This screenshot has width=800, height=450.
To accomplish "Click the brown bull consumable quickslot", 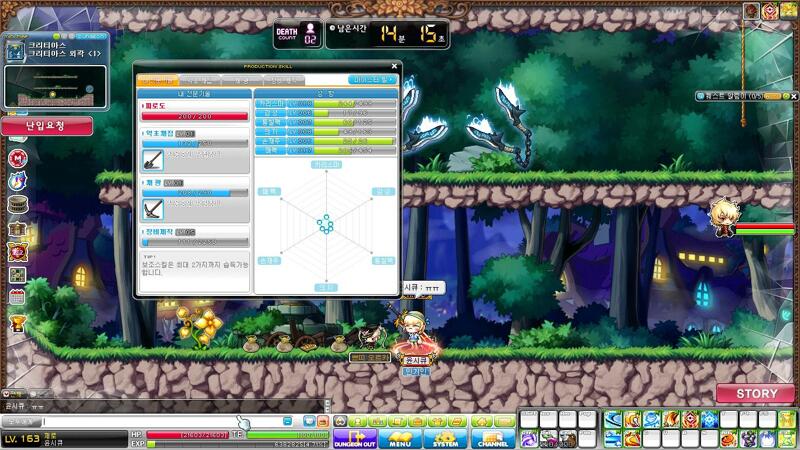I will point(568,438).
